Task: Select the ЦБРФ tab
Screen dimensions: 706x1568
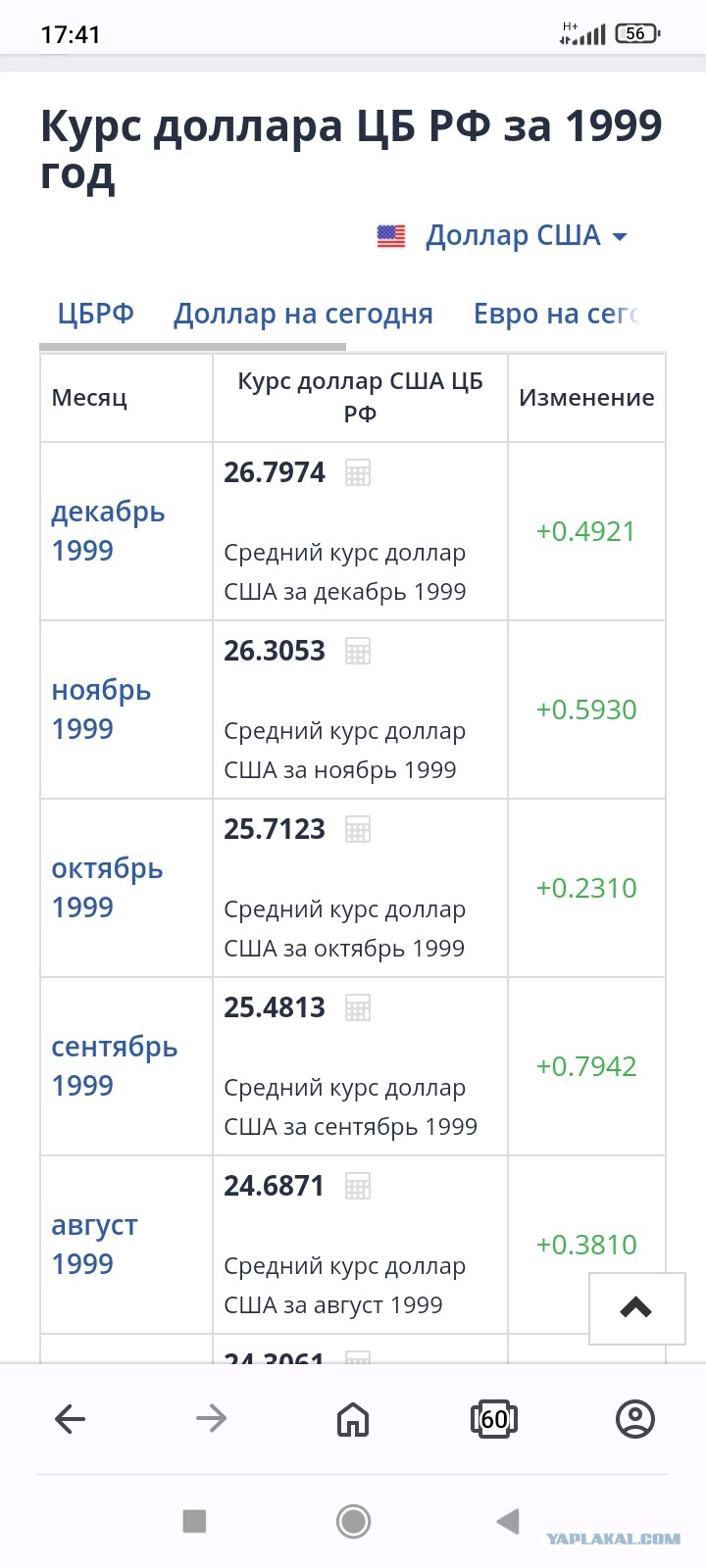Action: point(95,314)
